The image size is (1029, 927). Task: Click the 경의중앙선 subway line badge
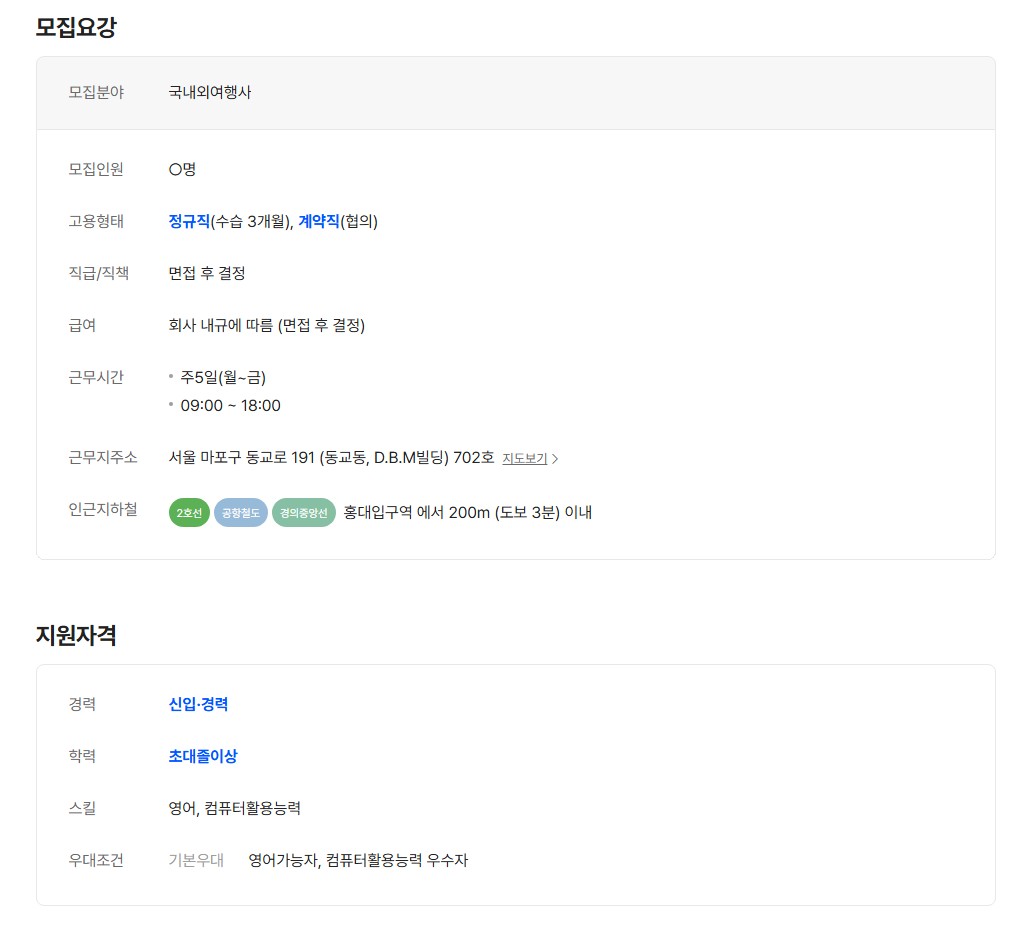(304, 513)
